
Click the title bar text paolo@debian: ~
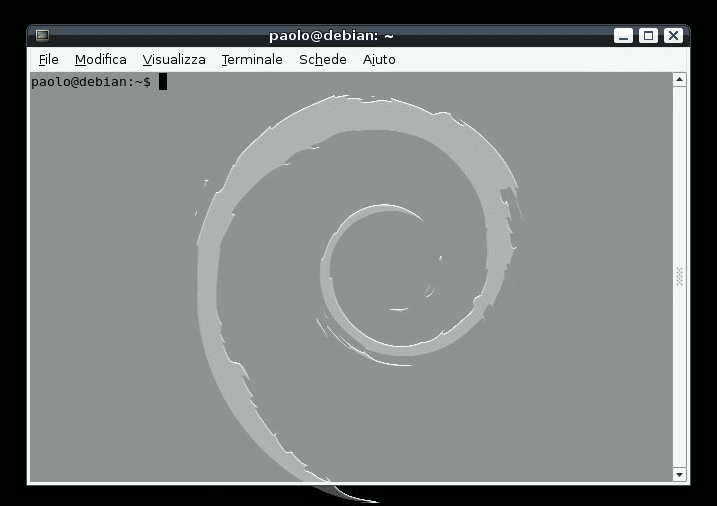pyautogui.click(x=331, y=36)
